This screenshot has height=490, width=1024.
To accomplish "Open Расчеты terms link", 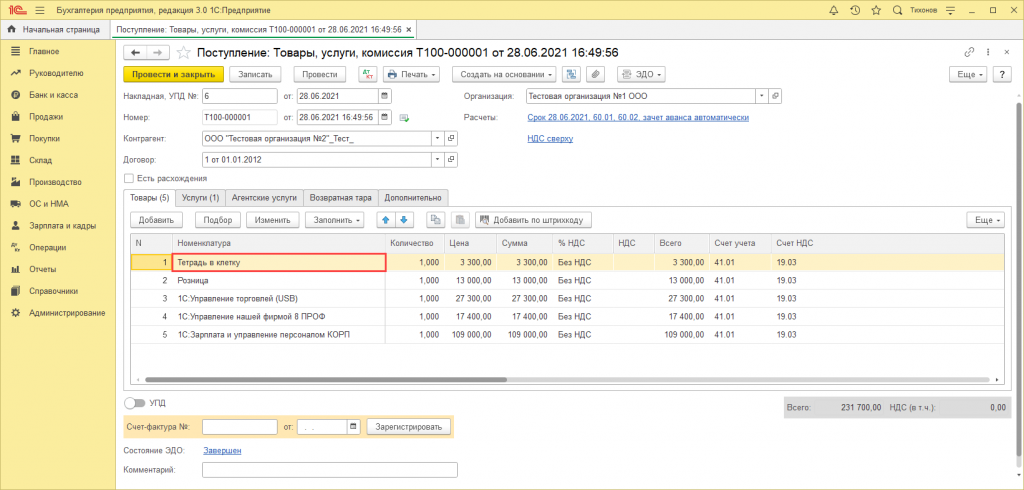I will (x=637, y=118).
